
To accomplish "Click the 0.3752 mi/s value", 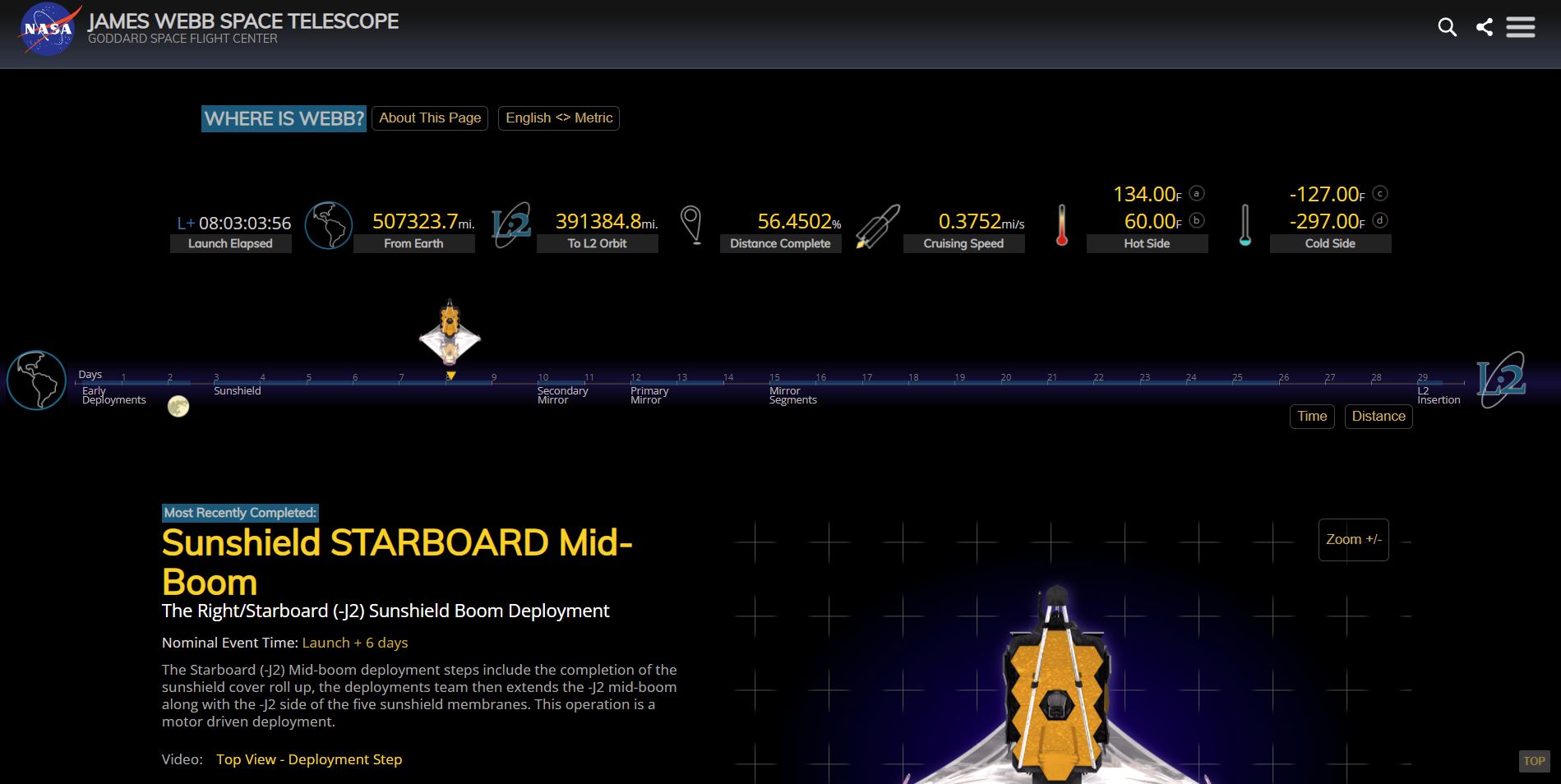I will click(x=981, y=221).
